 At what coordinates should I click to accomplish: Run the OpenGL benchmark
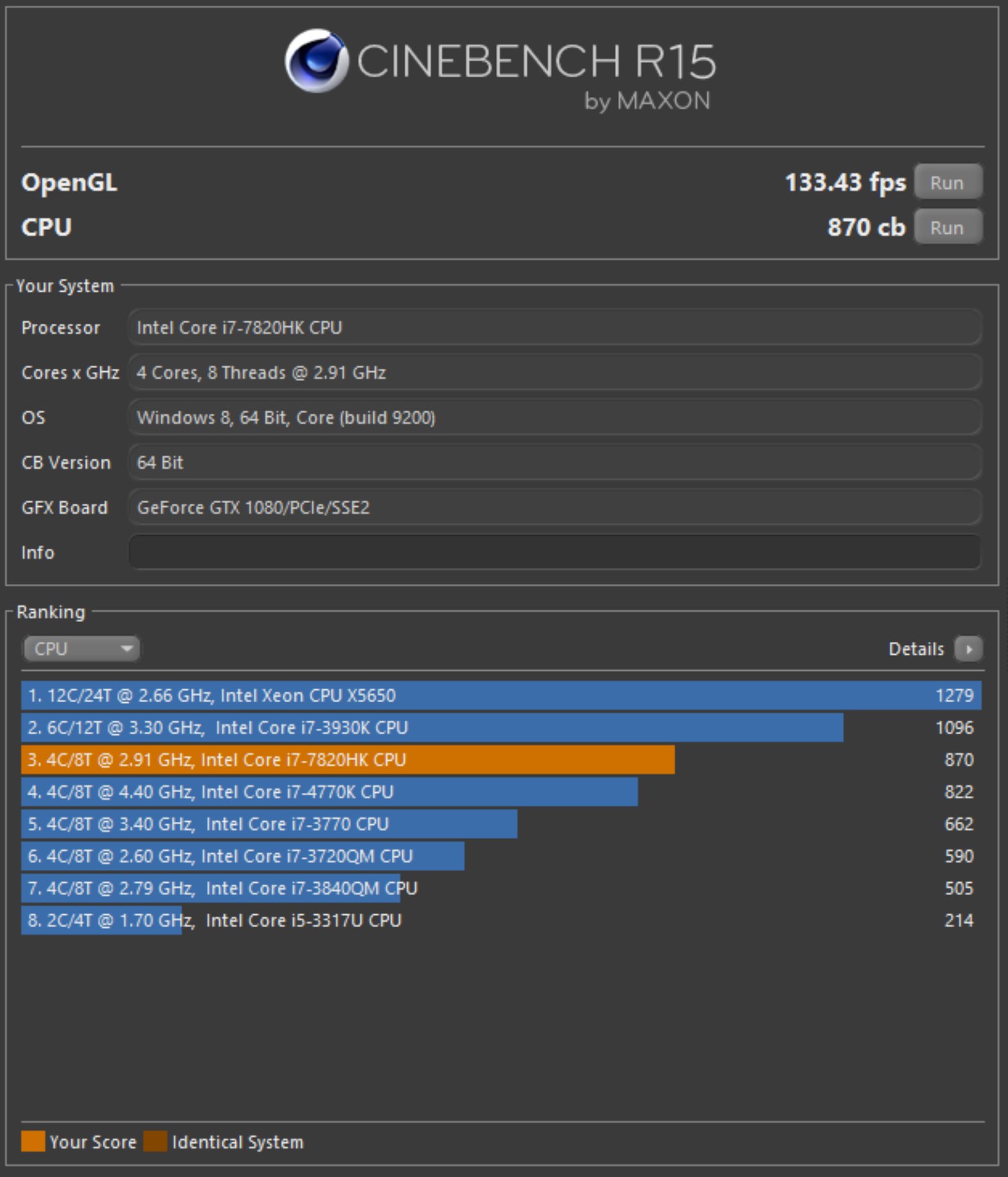pos(948,182)
